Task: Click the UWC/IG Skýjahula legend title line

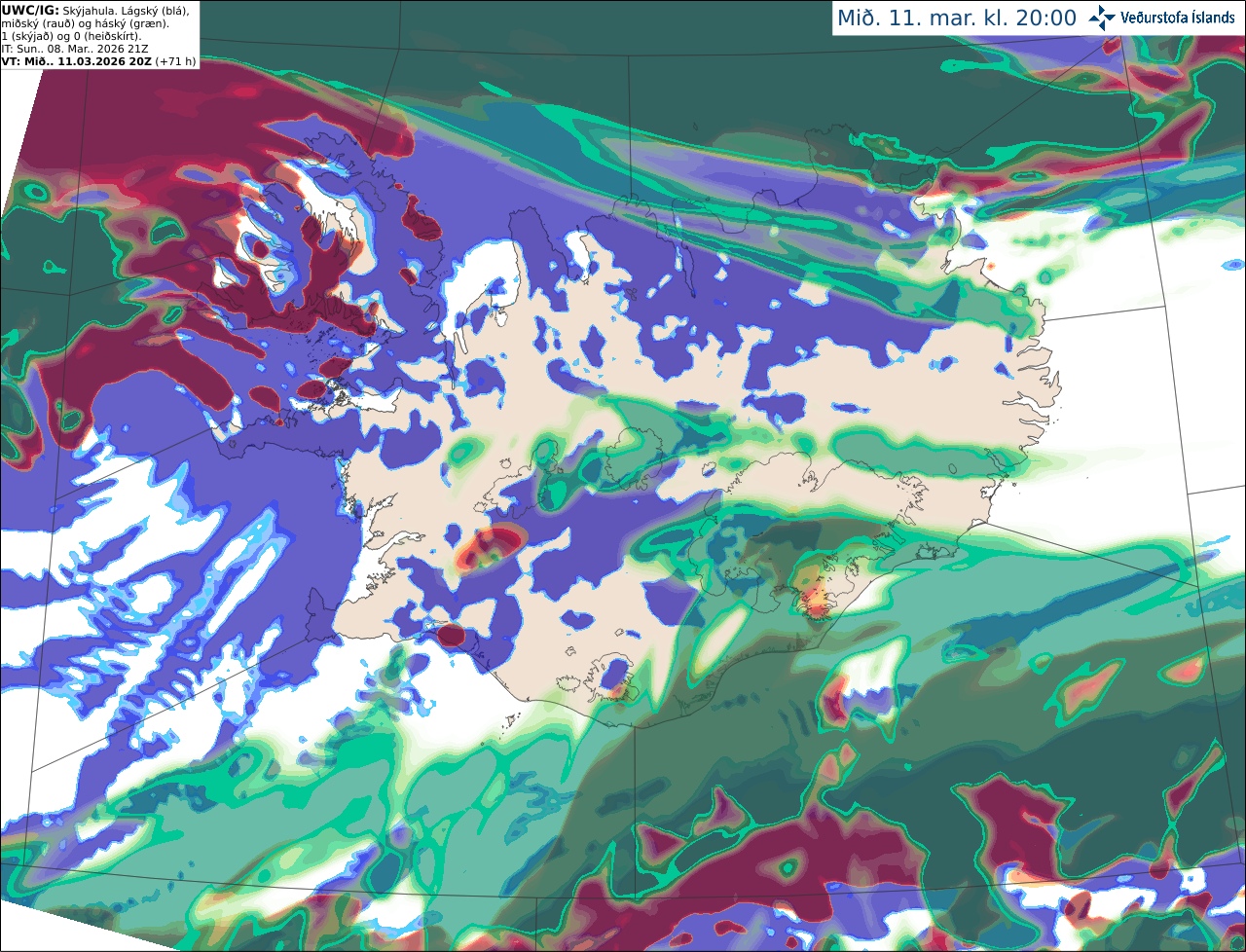Action: 95,11
